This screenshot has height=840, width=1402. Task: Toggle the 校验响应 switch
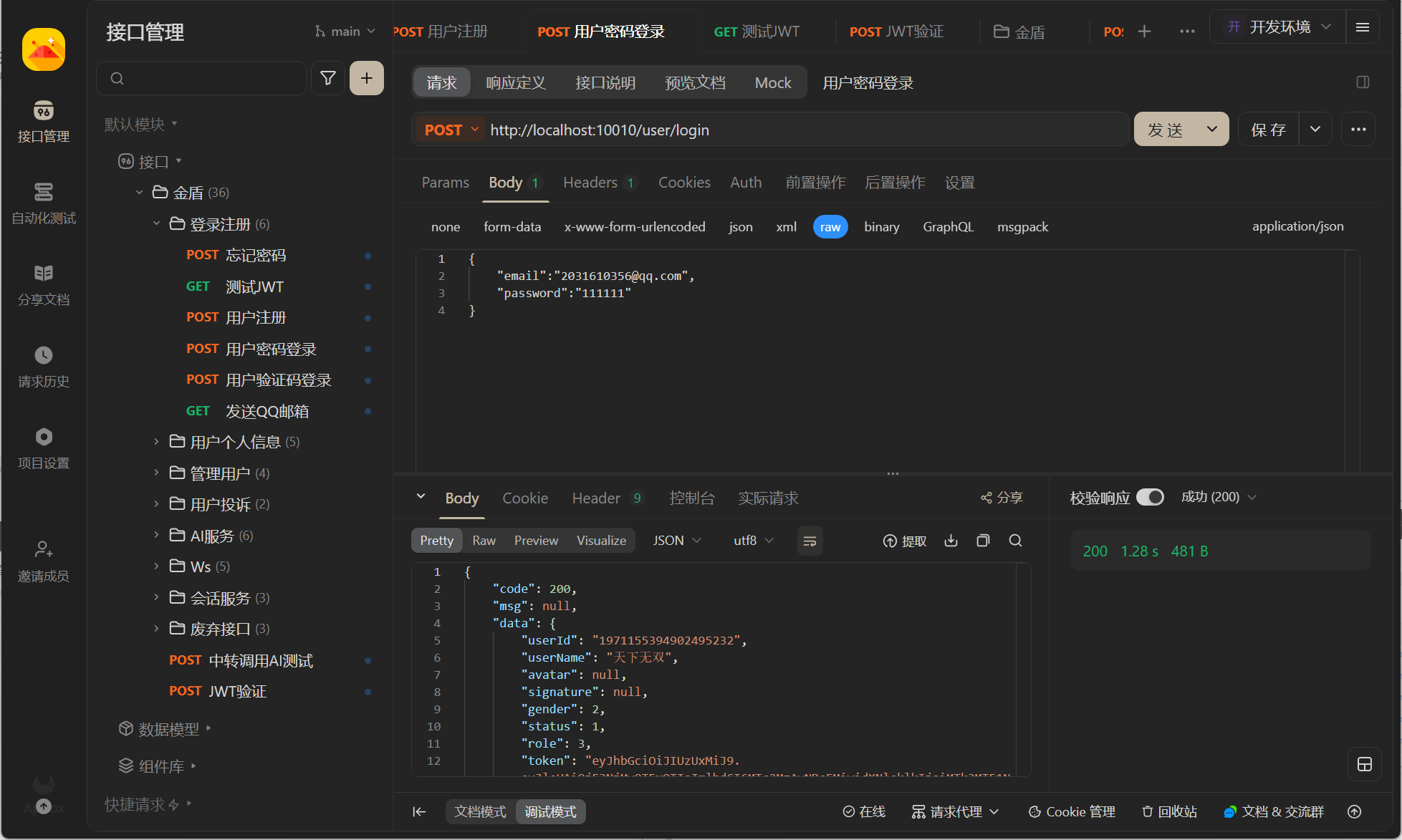point(1150,497)
